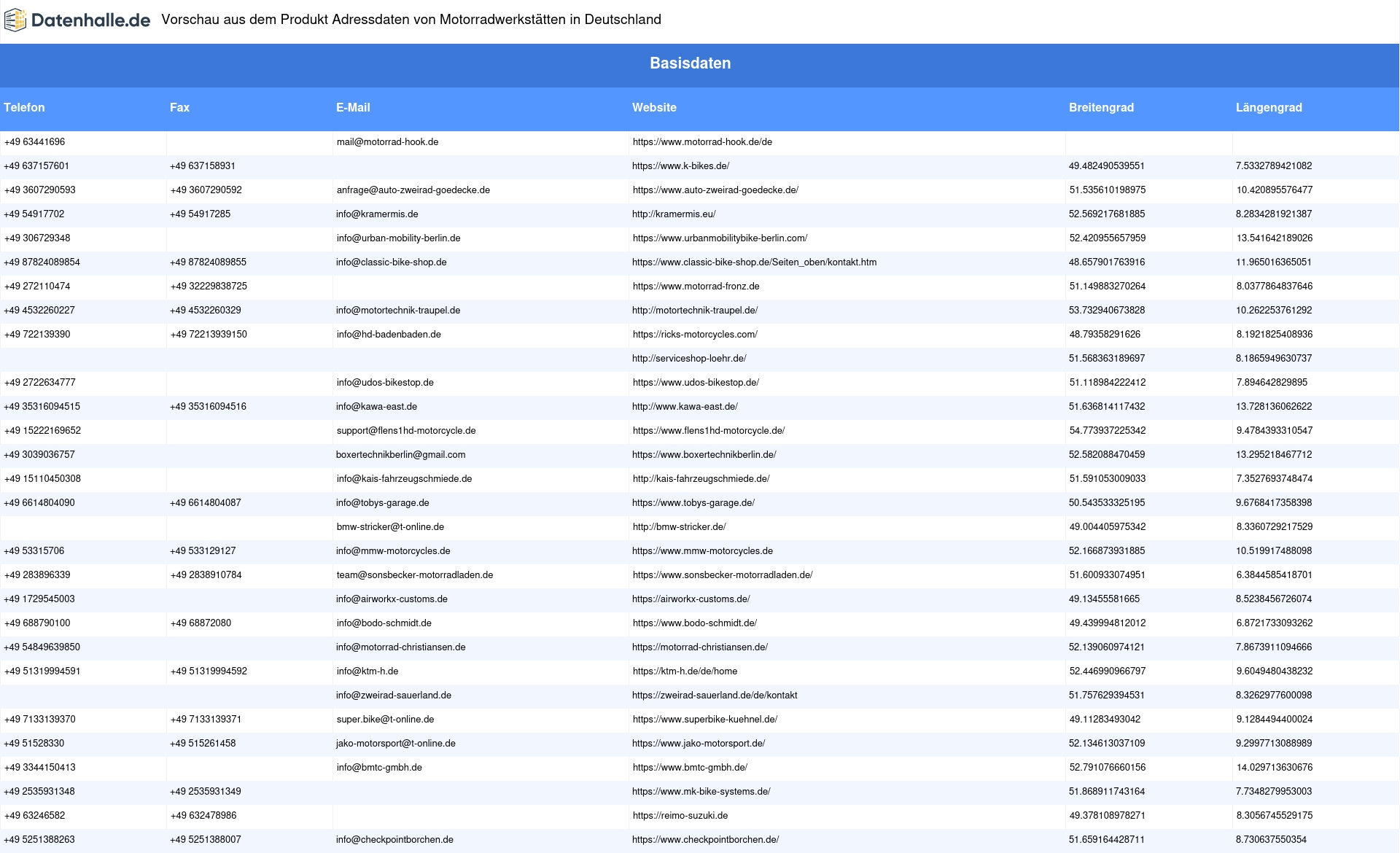This screenshot has width=1400, height=853.
Task: Select phone number +49 637157601
Action: pyautogui.click(x=36, y=166)
